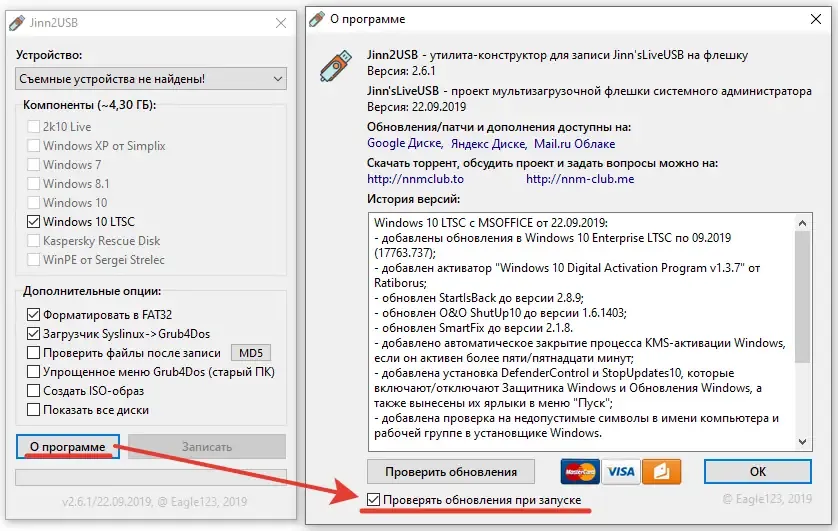This screenshot has width=838, height=531.
Task: Click the 'Версия: 2.6.1' text
Action: [401, 71]
